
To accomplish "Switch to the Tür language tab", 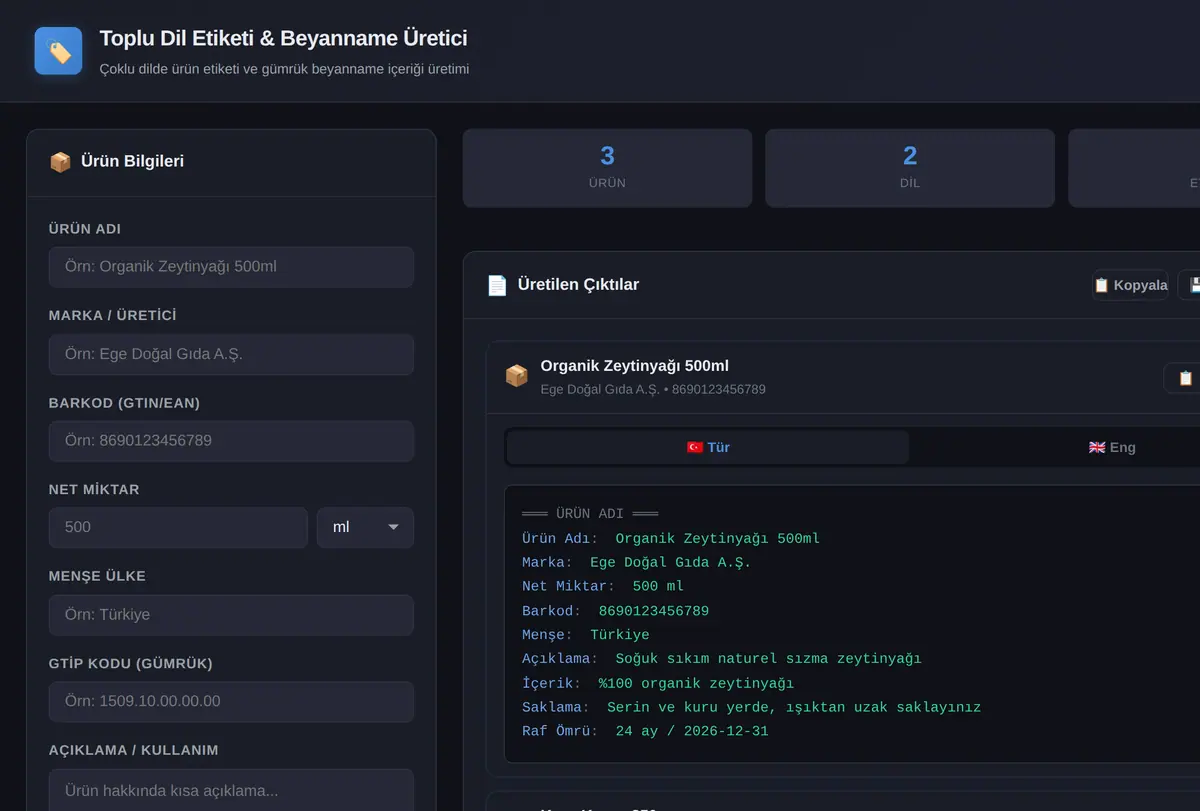I will (708, 447).
